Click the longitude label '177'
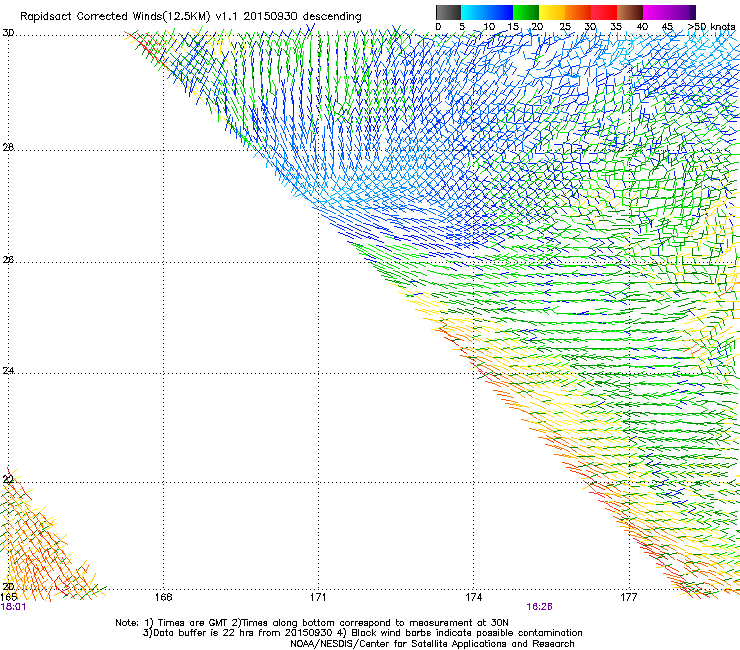740x650 pixels. [x=629, y=597]
